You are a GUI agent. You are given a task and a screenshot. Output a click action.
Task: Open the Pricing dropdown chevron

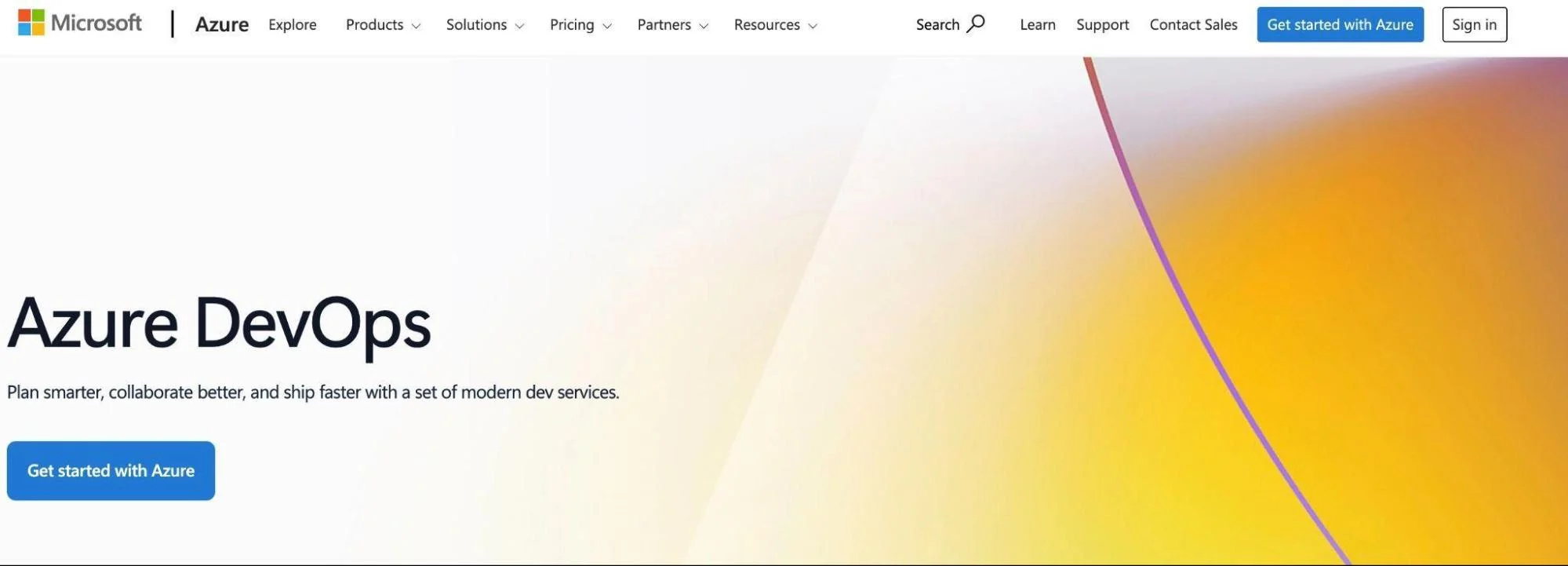pyautogui.click(x=606, y=26)
